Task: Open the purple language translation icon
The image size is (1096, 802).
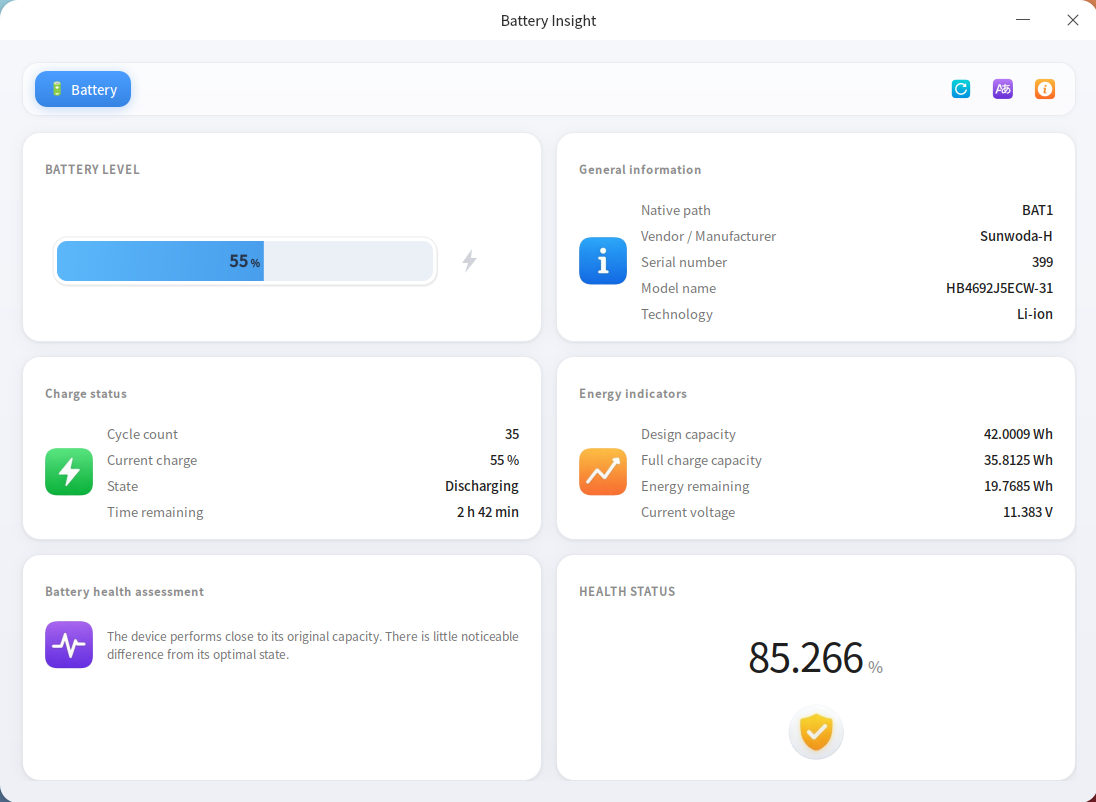Action: coord(1002,89)
